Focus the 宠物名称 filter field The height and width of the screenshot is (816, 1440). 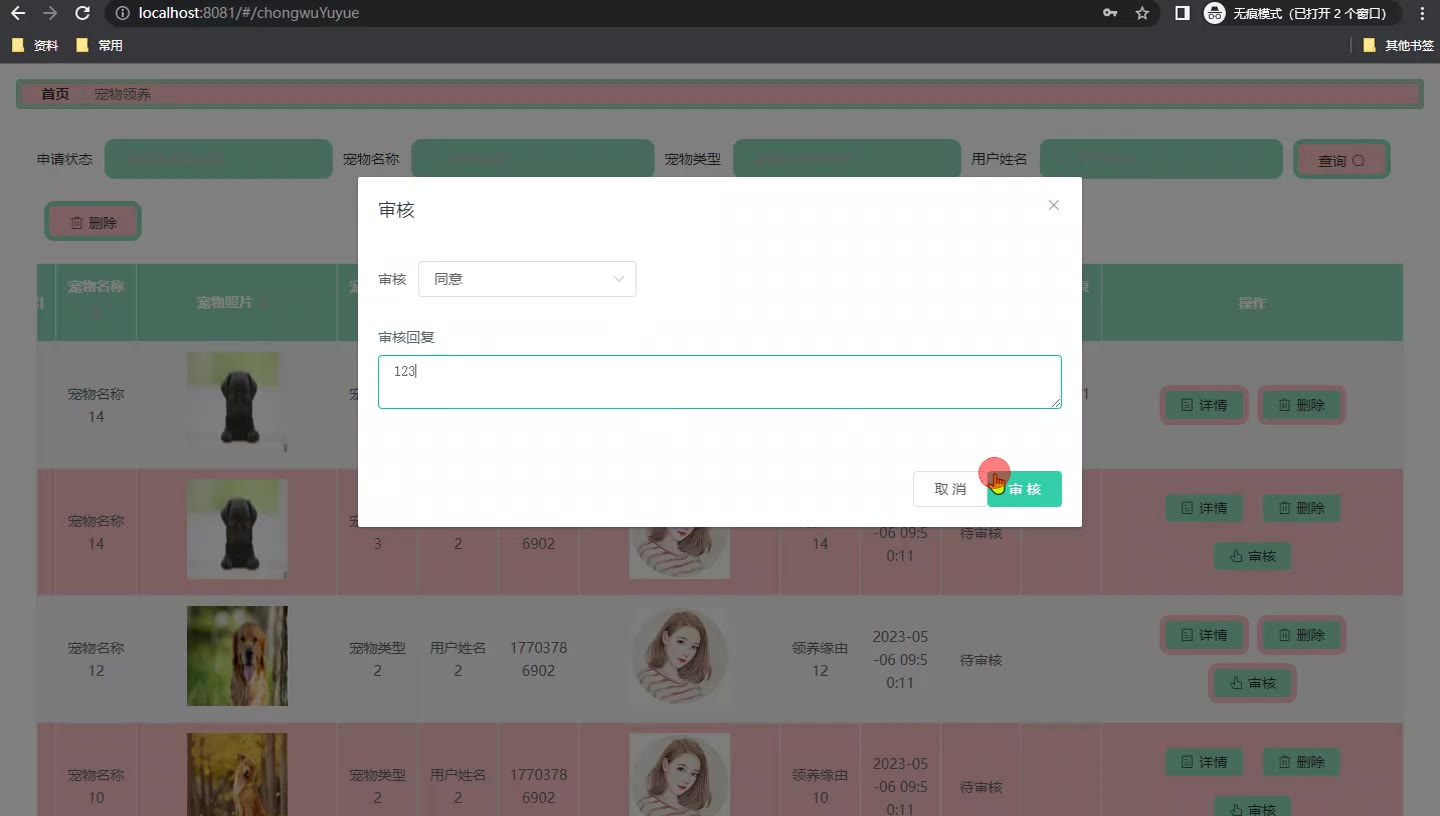tap(533, 159)
